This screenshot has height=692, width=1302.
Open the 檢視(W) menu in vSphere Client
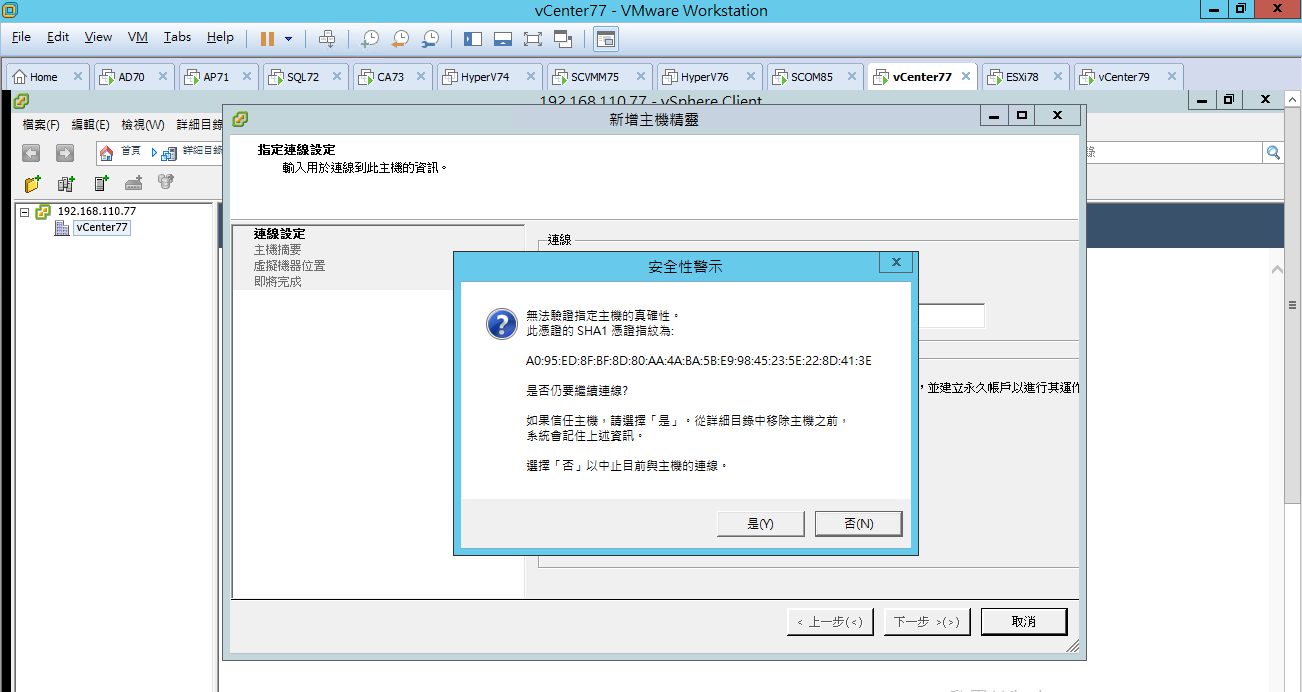coord(143,125)
